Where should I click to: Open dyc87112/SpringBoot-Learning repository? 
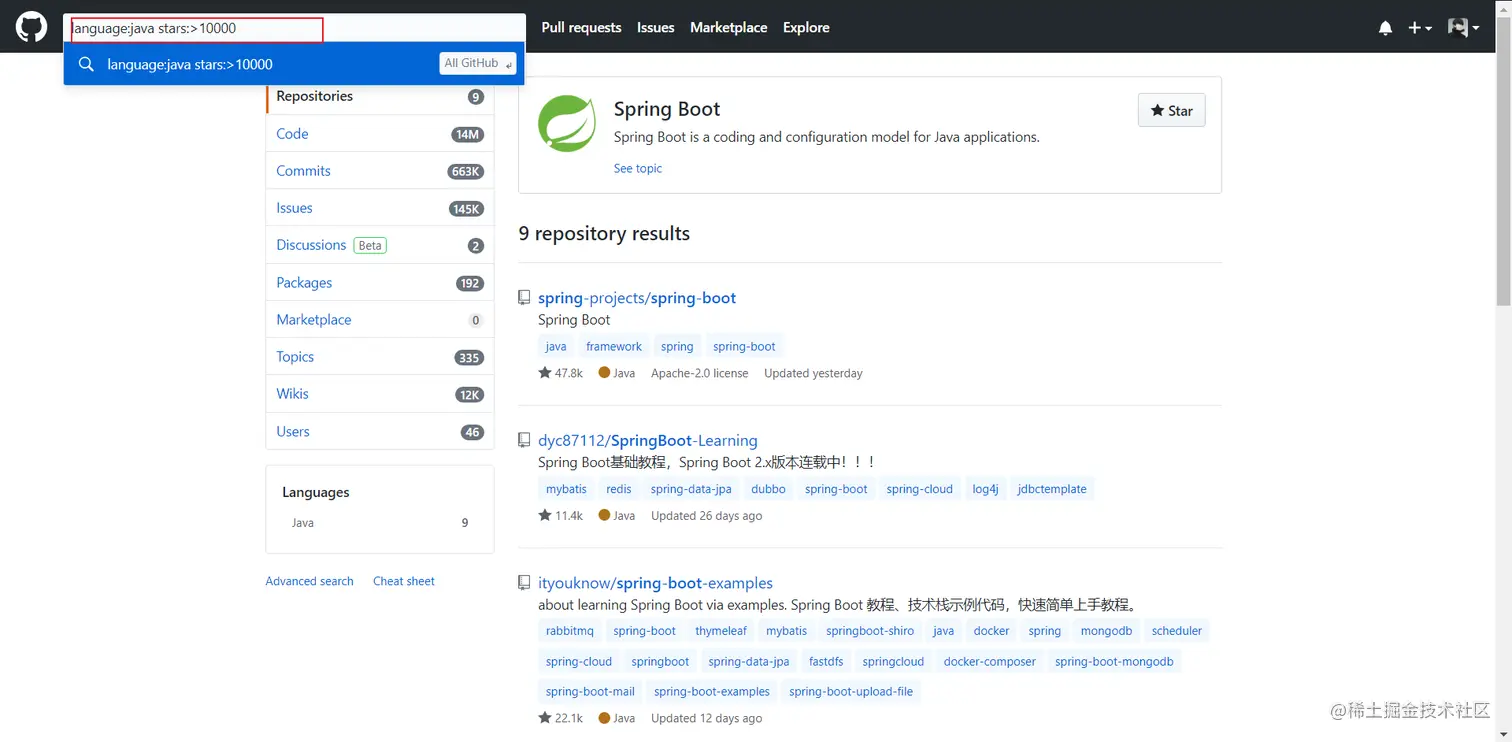pyautogui.click(x=648, y=440)
